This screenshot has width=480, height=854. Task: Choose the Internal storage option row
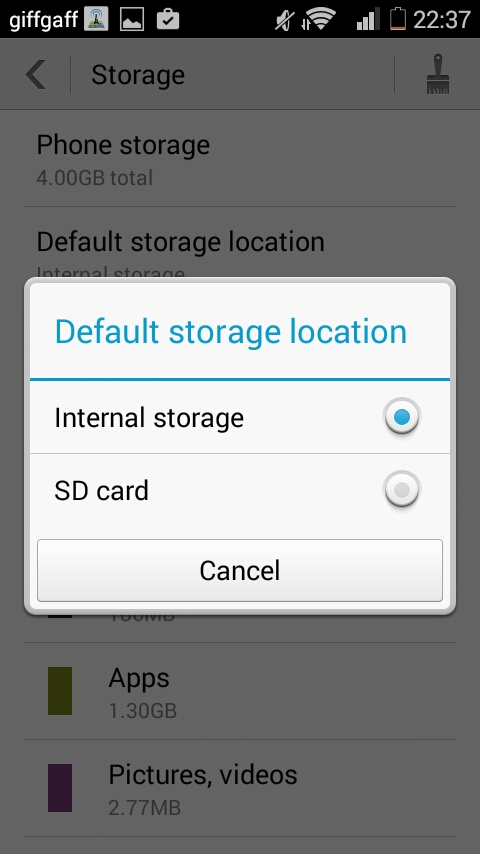(240, 417)
